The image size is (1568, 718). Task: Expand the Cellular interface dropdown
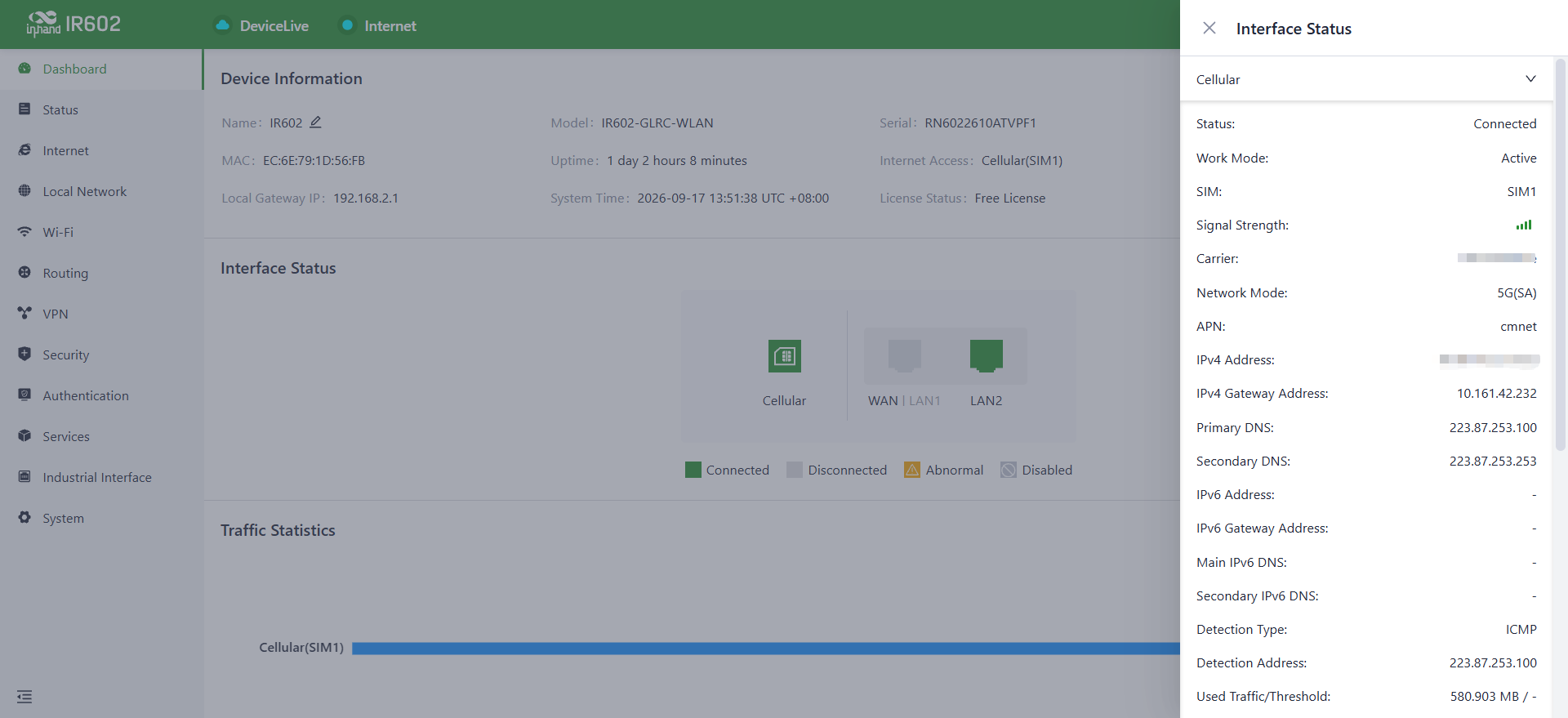point(1365,79)
